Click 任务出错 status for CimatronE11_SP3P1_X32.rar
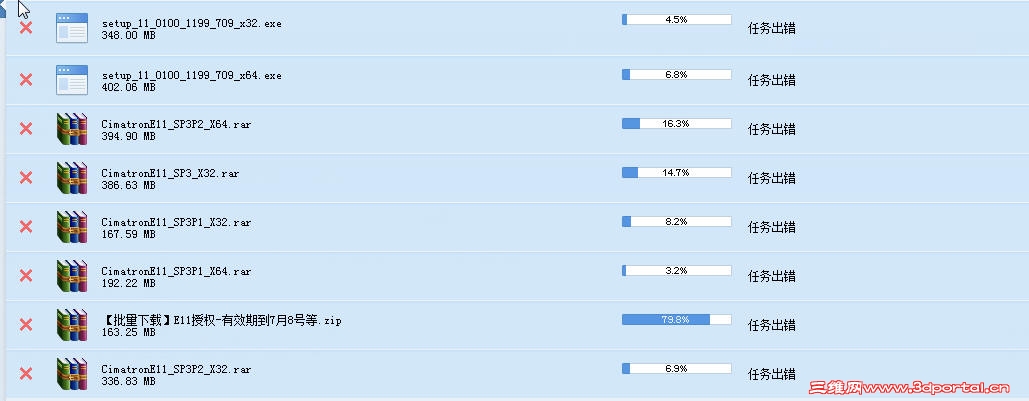Viewport: 1029px width, 401px height. pyautogui.click(x=772, y=227)
